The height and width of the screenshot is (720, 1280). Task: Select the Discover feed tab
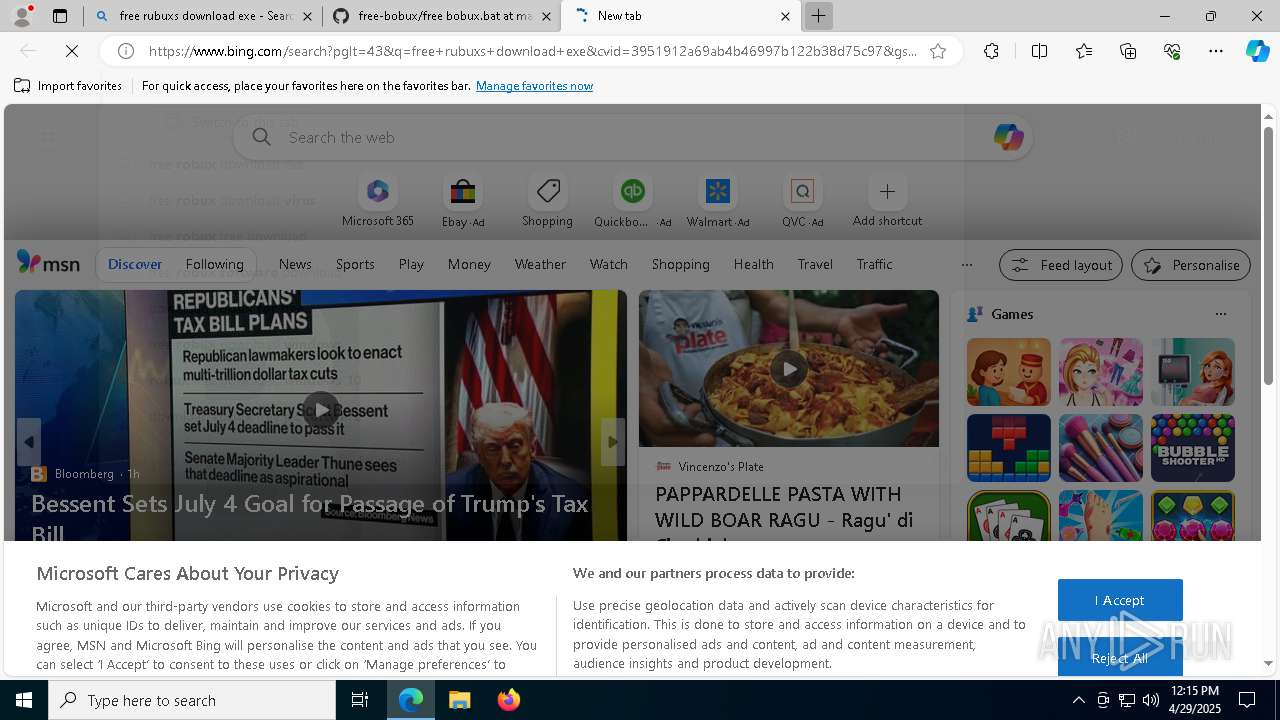(x=135, y=264)
